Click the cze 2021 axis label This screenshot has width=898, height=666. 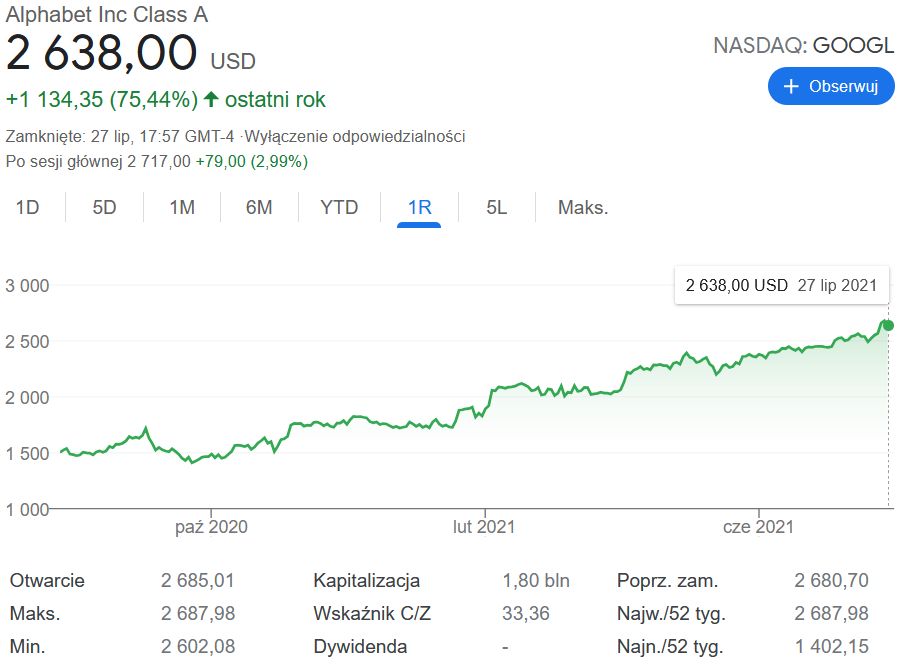tap(758, 527)
